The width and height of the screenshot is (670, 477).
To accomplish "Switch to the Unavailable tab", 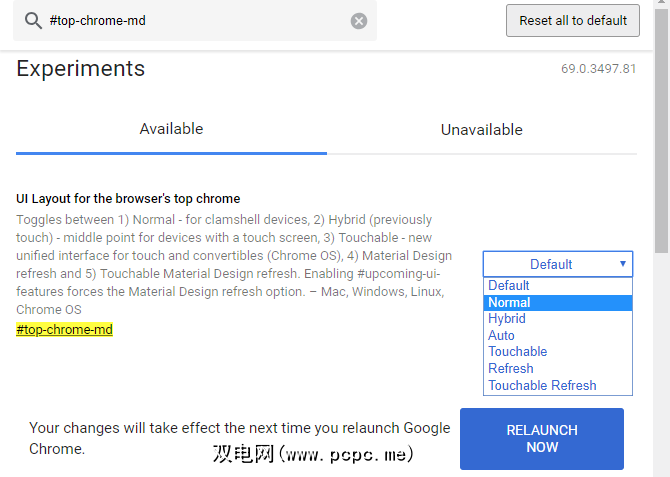I will pos(482,130).
